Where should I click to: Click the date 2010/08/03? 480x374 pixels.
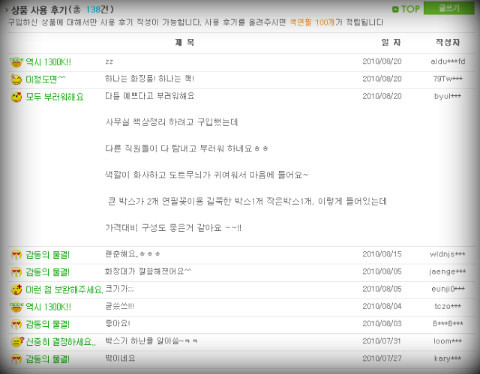coord(382,324)
